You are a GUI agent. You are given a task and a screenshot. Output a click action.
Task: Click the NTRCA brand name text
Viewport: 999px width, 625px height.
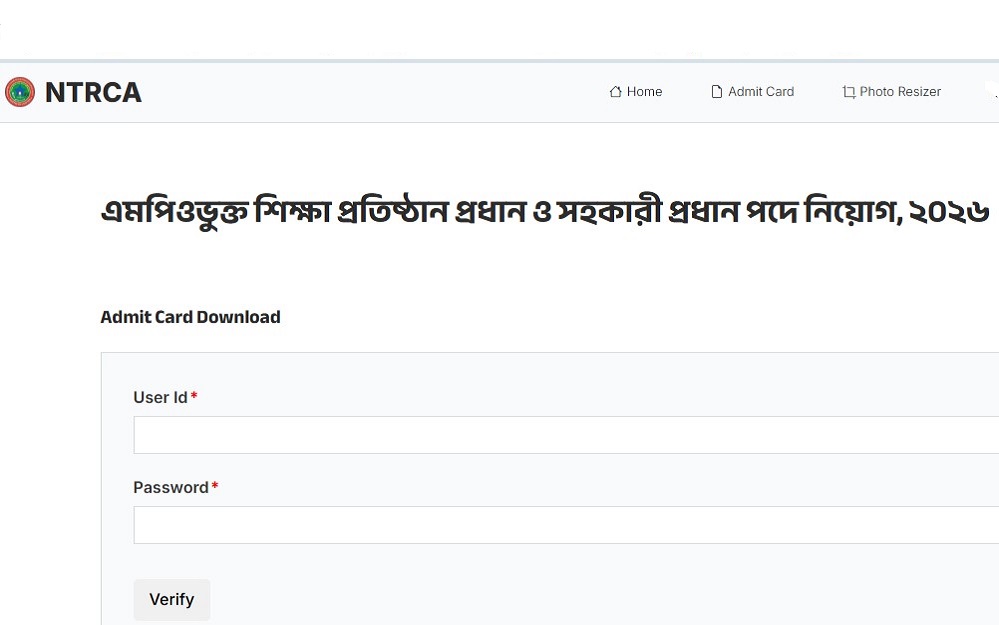tap(93, 92)
